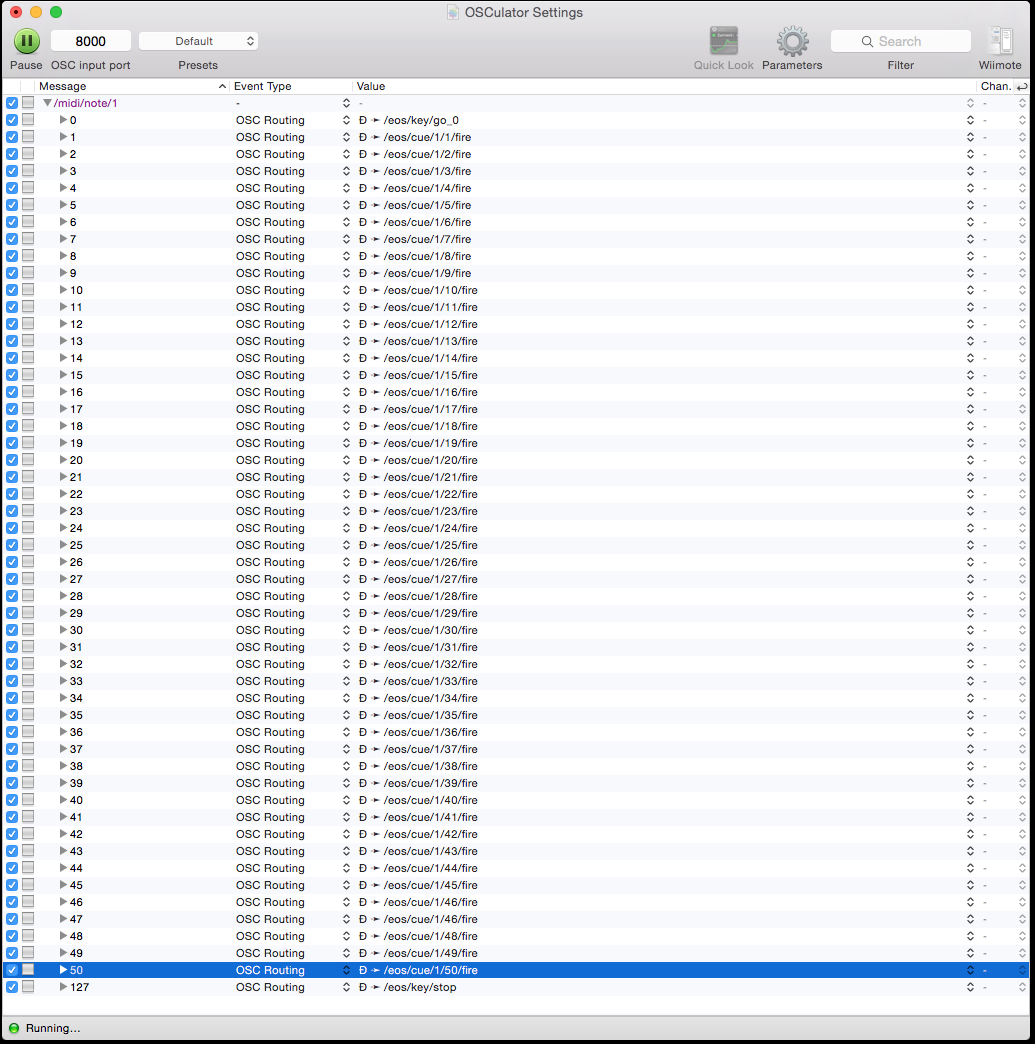Tick the gray checkbox for row 7

pyautogui.click(x=28, y=239)
